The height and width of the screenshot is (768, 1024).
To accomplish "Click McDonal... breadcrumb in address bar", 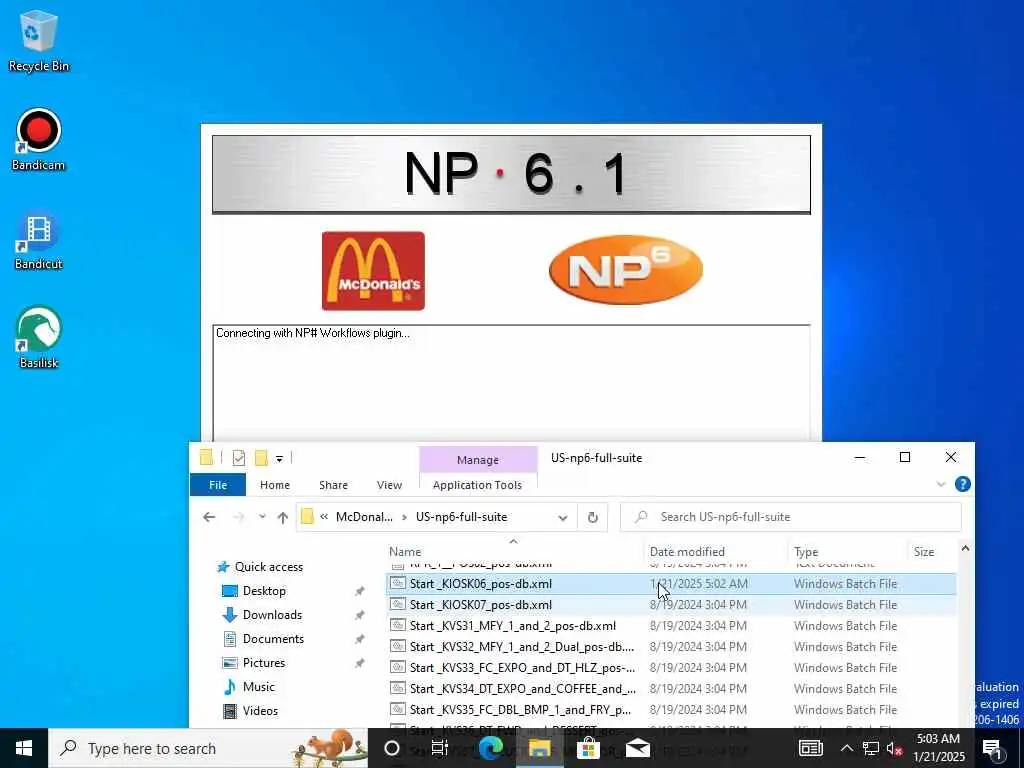I will click(x=364, y=517).
